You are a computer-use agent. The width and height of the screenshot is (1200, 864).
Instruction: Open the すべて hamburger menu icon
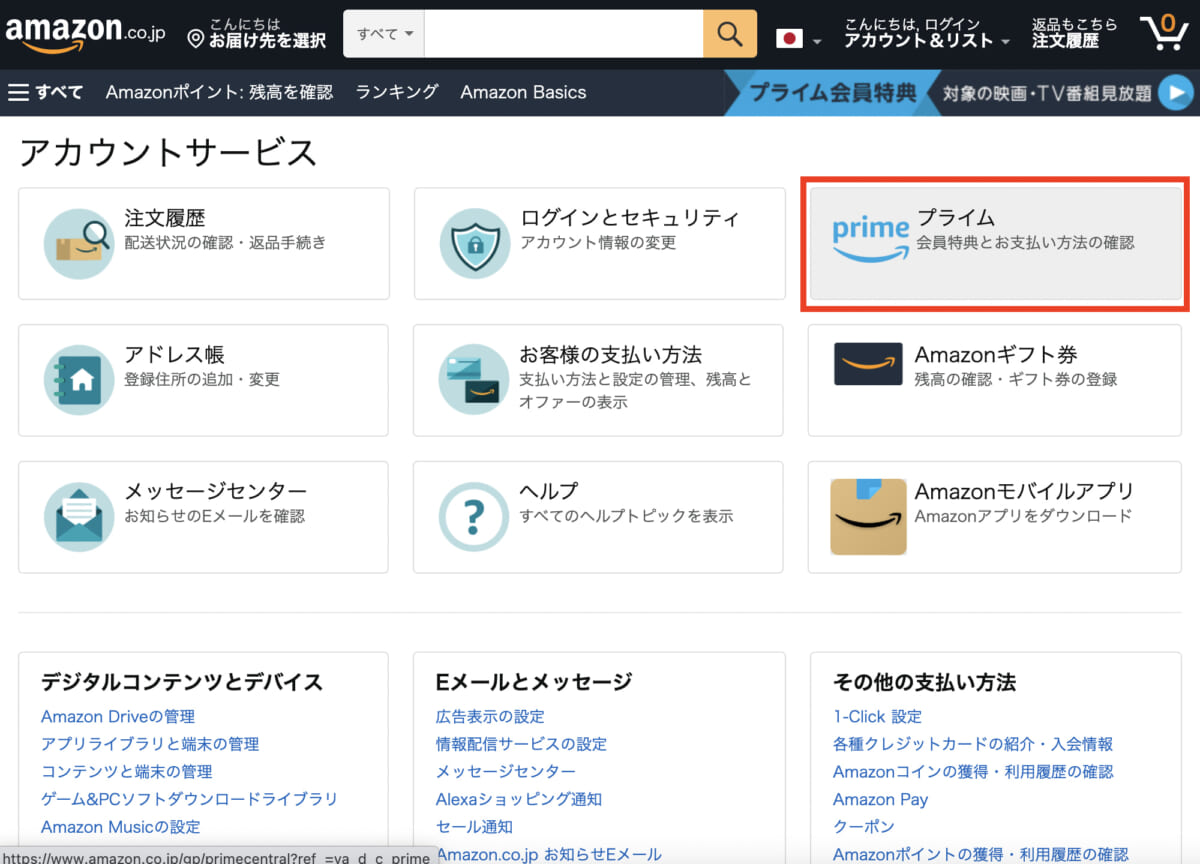coord(18,92)
